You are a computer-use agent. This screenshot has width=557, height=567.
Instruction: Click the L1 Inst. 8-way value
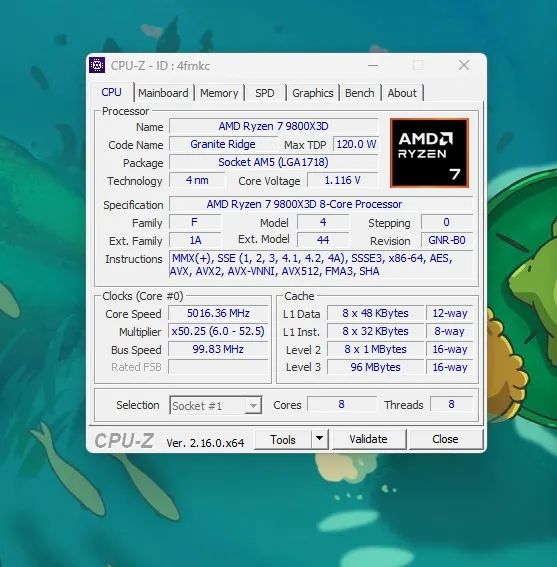tap(450, 331)
